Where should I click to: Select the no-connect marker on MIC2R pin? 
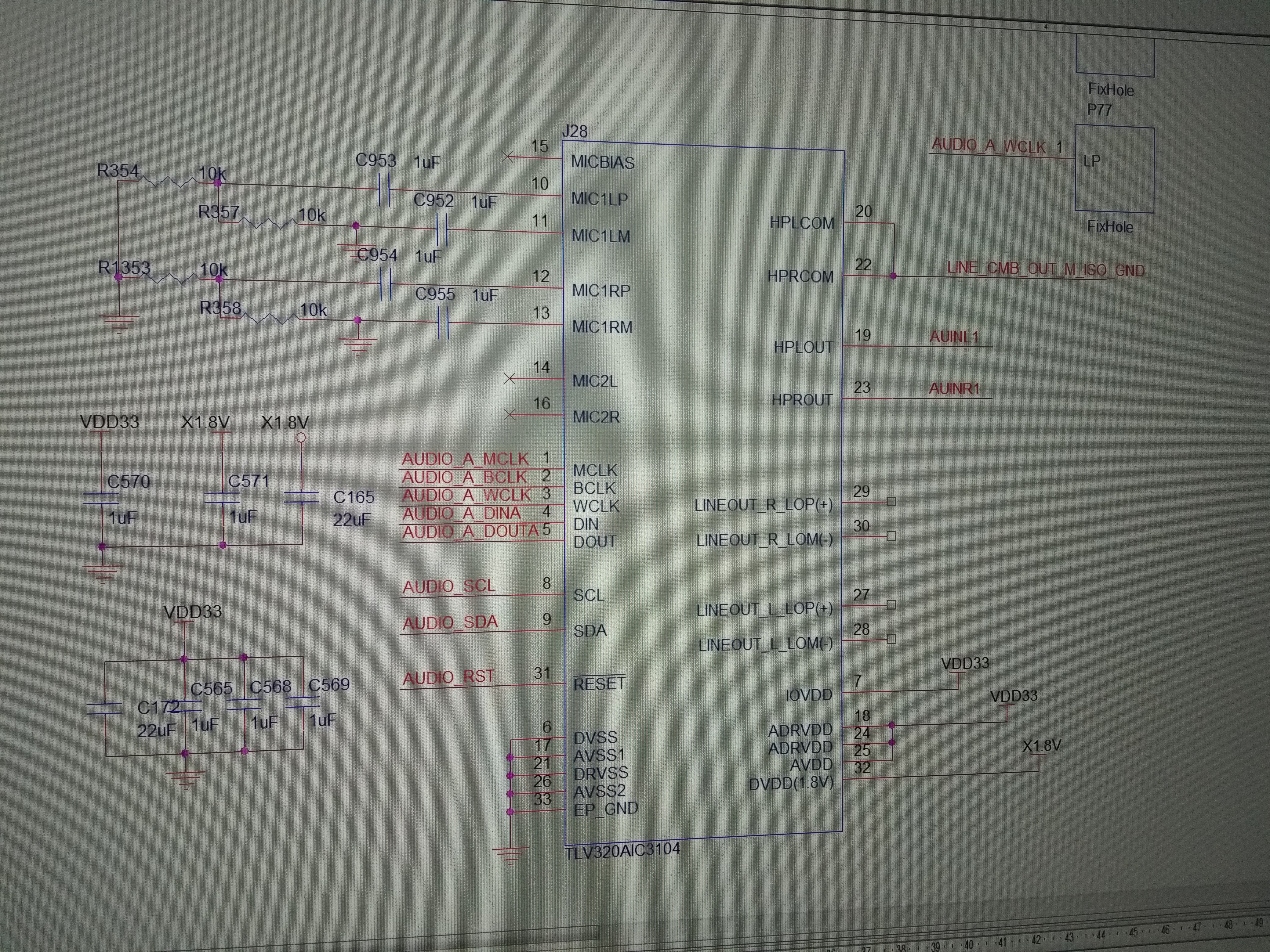[x=509, y=414]
